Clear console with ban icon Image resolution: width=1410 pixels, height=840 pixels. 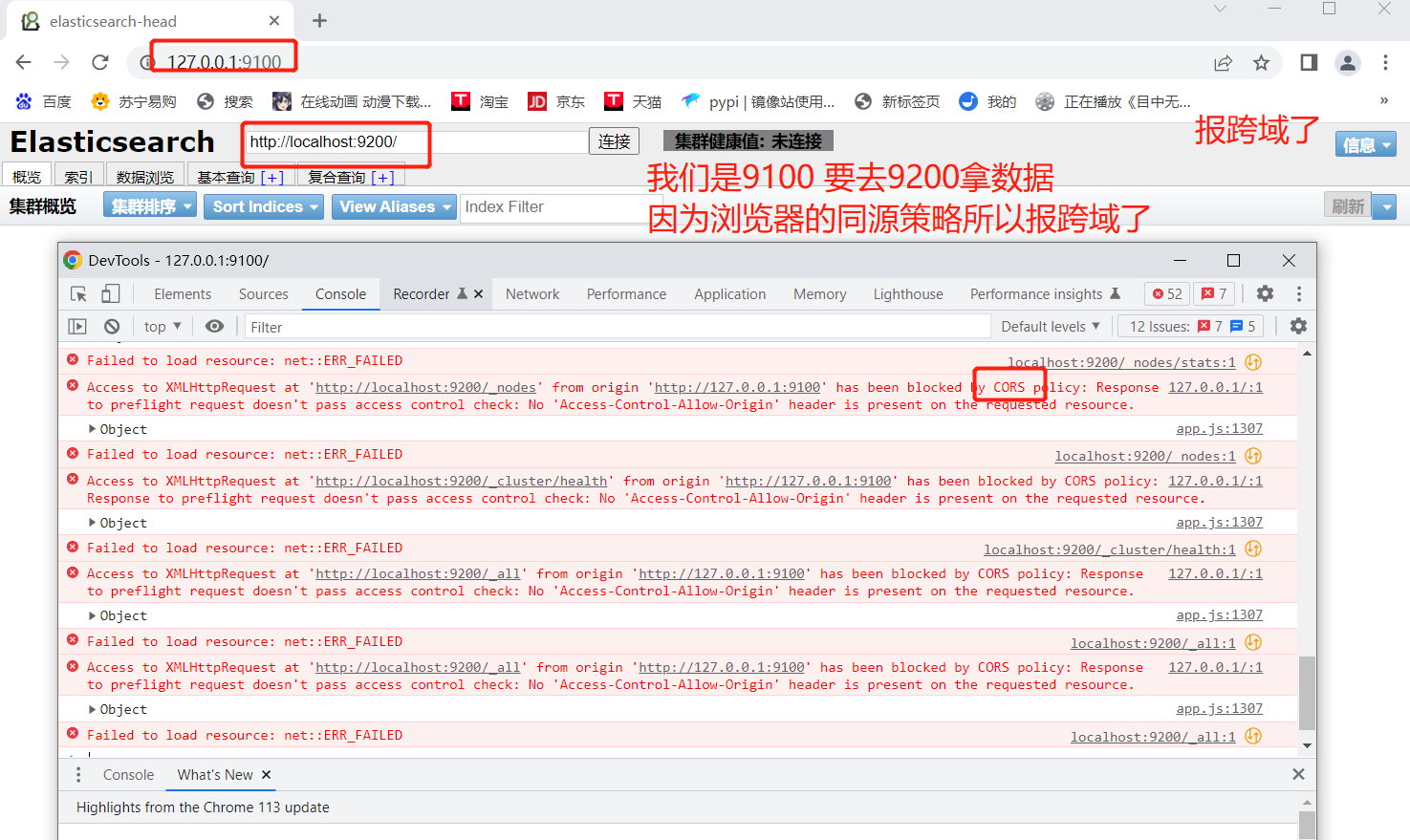pyautogui.click(x=112, y=327)
